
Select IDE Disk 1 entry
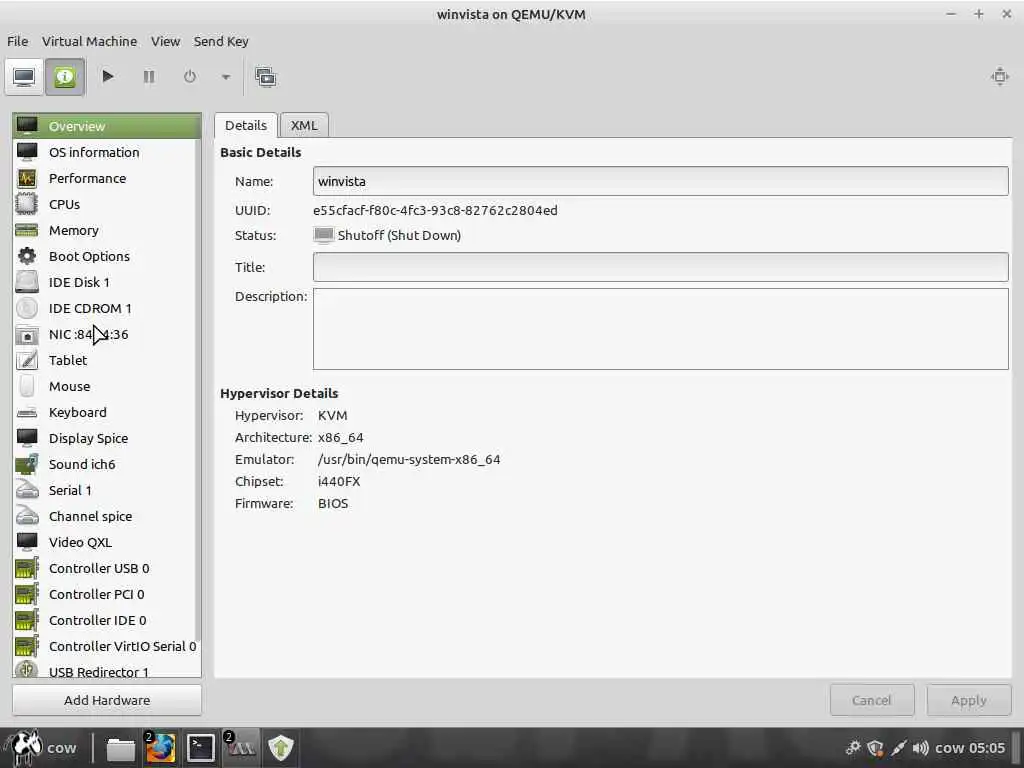point(106,282)
